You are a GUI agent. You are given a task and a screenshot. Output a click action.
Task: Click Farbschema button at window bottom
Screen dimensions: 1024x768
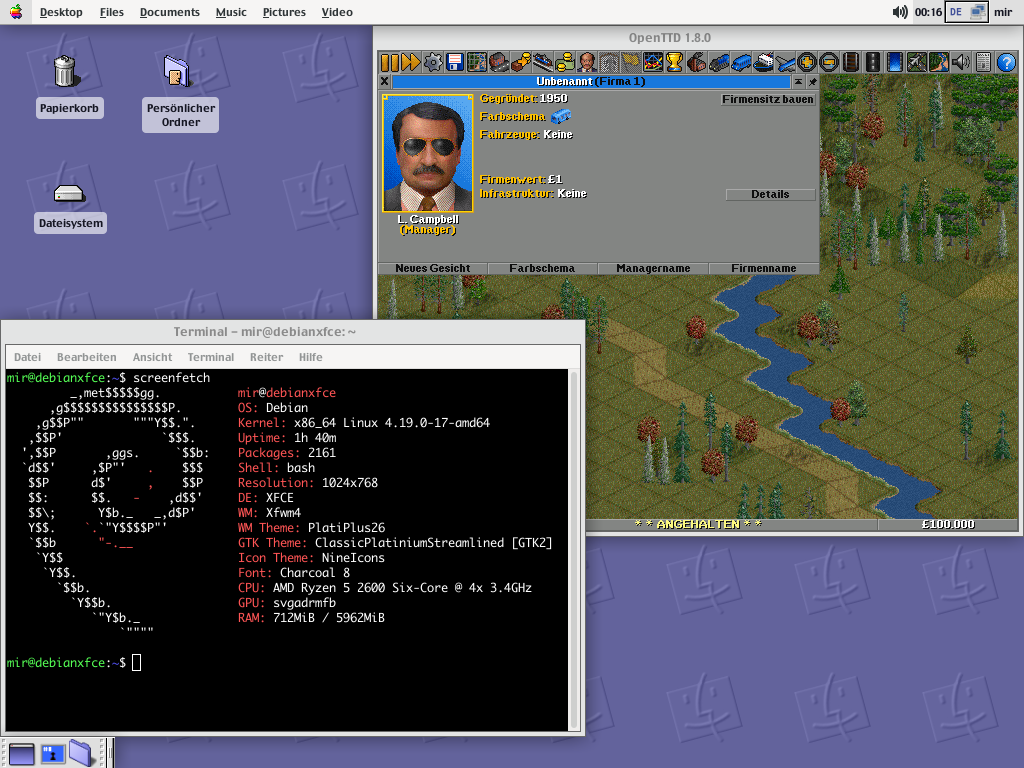pos(542,268)
